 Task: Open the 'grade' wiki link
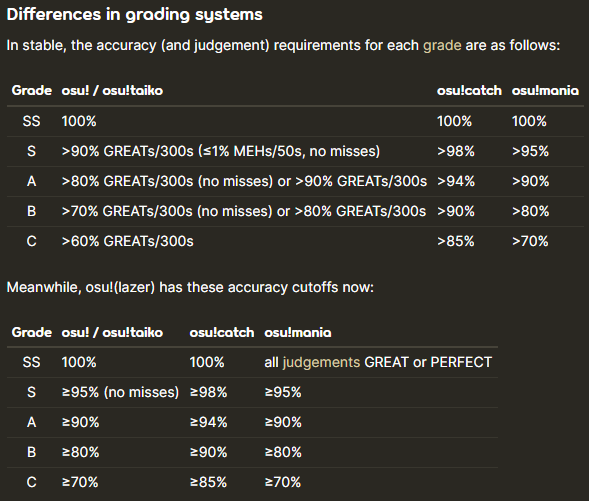point(442,45)
